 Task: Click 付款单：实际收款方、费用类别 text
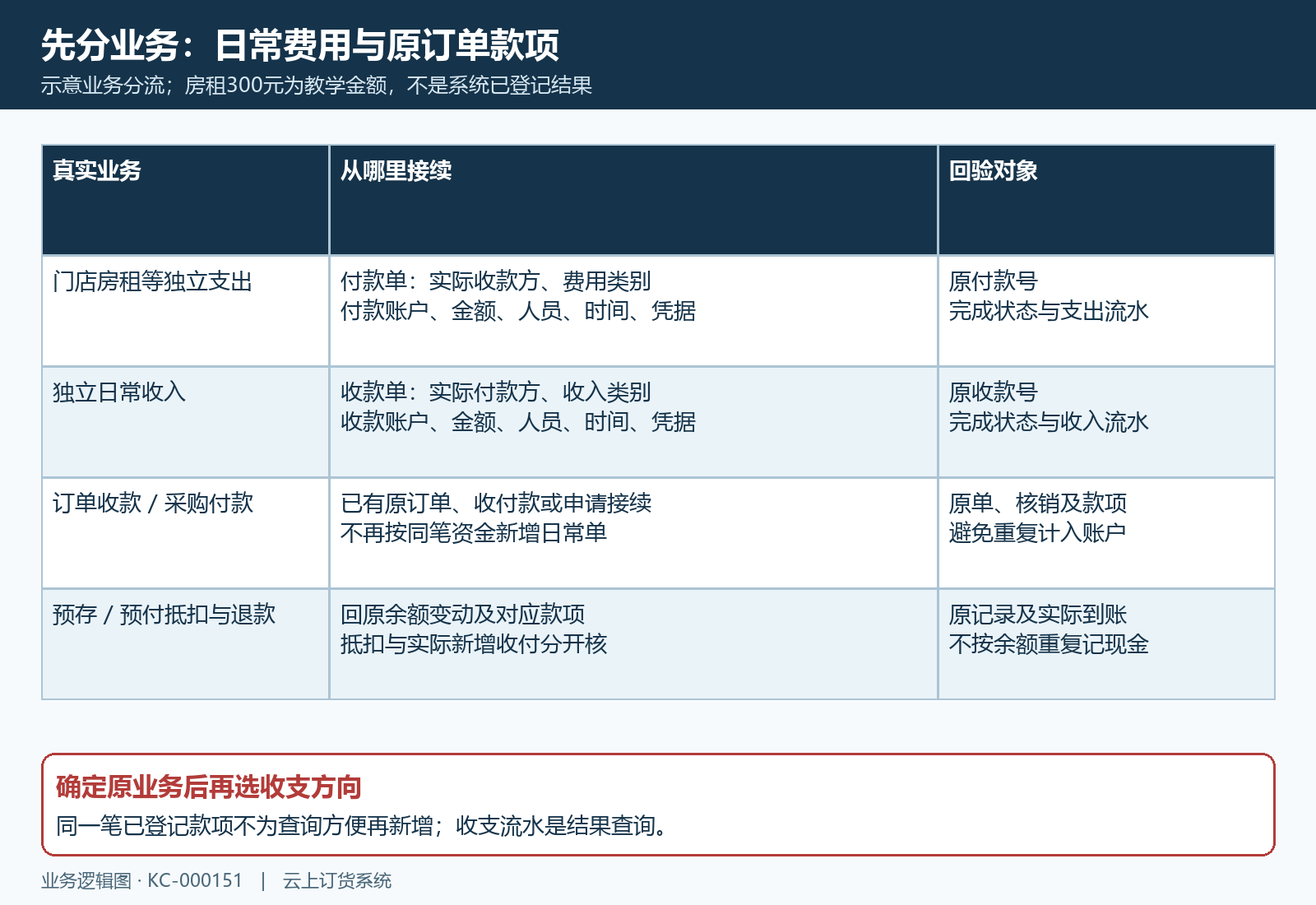point(496,281)
